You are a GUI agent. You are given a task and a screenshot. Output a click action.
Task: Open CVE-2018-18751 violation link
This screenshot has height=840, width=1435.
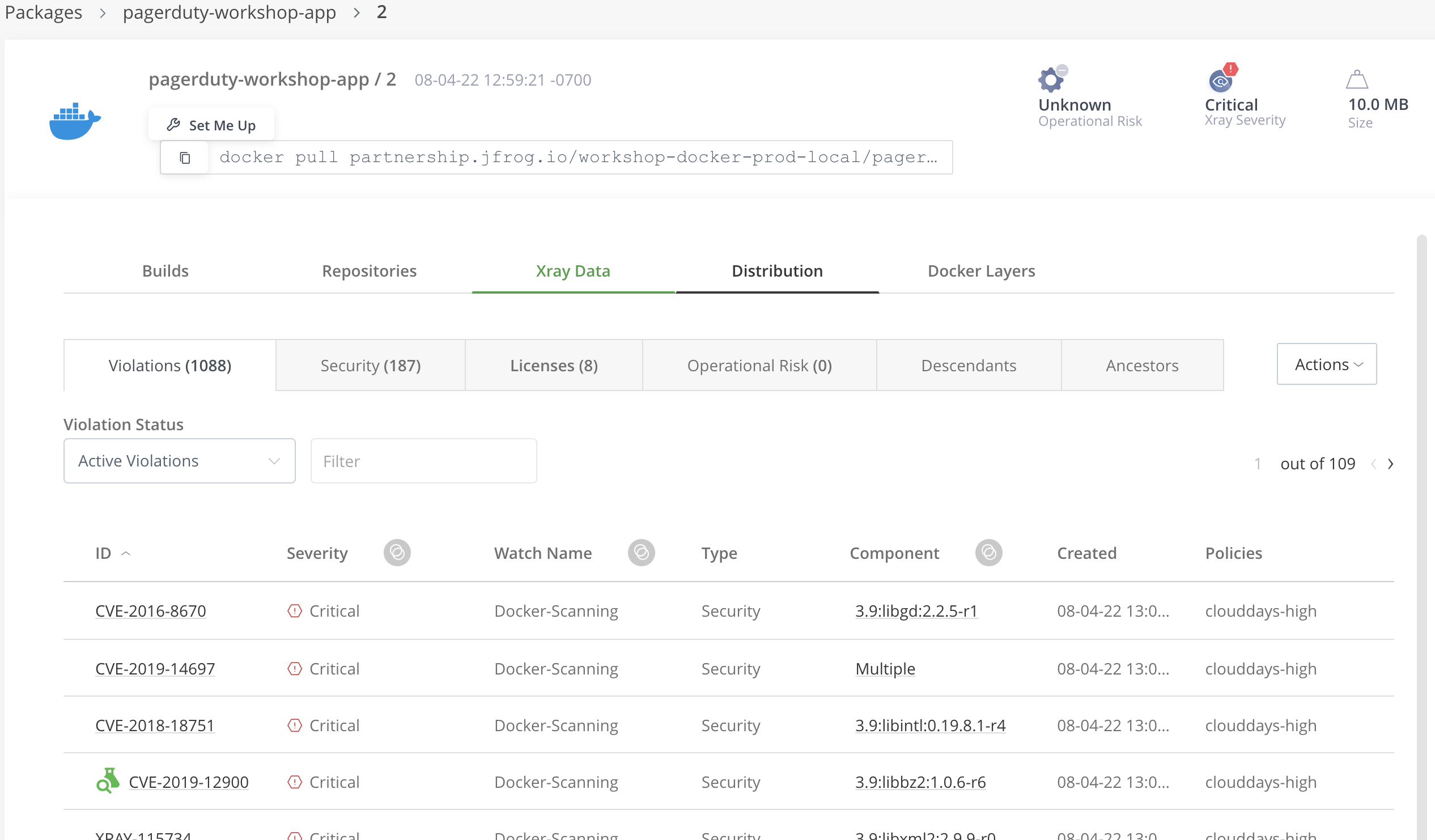click(x=154, y=725)
